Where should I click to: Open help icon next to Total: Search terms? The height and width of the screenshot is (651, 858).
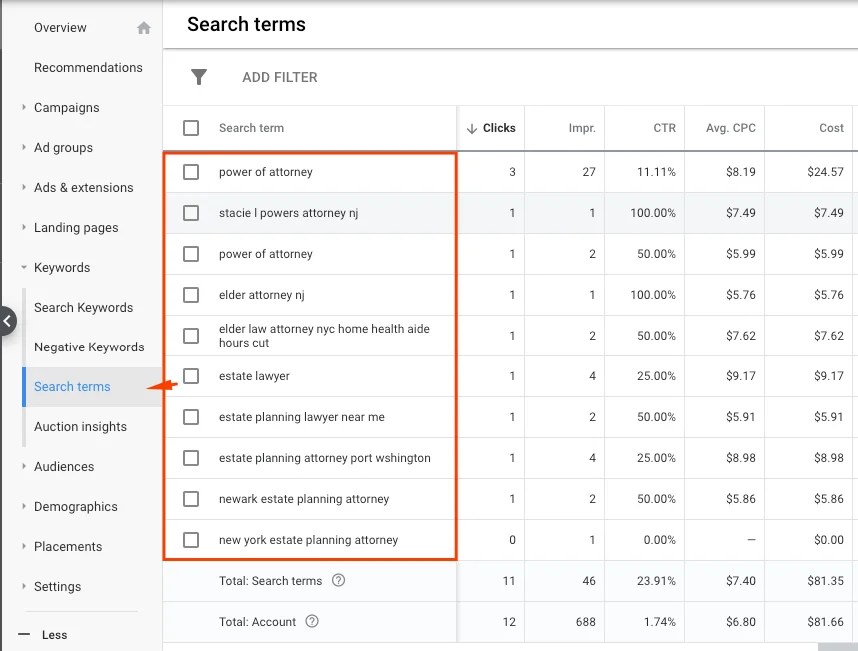pos(339,580)
